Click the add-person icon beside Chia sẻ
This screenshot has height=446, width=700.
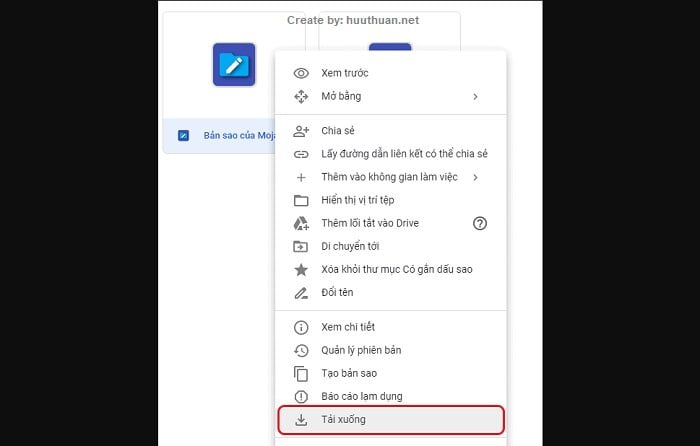[x=301, y=131]
